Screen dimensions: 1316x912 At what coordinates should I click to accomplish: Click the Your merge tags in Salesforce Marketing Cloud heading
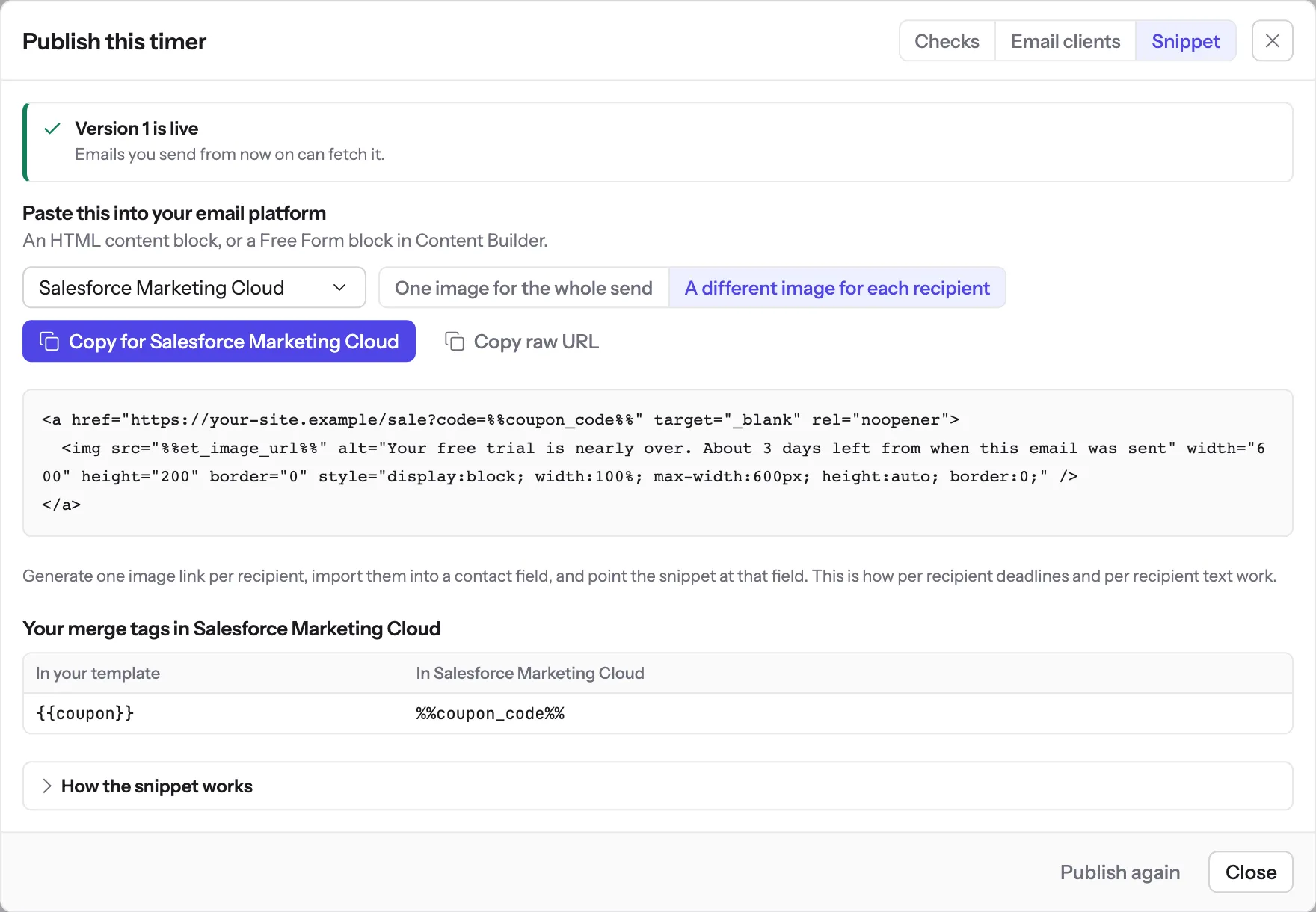[232, 629]
